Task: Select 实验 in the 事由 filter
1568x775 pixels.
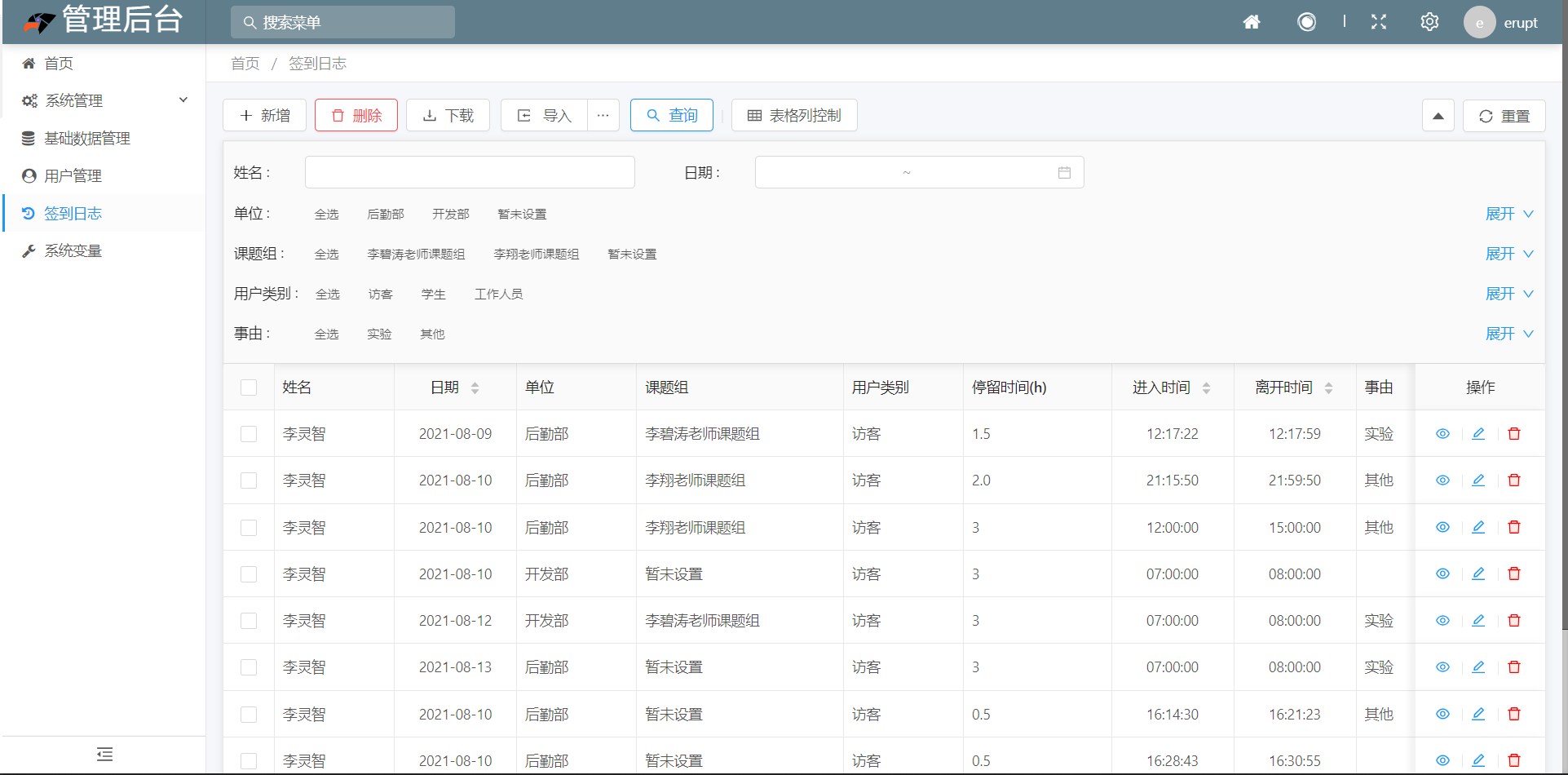Action: [x=379, y=334]
